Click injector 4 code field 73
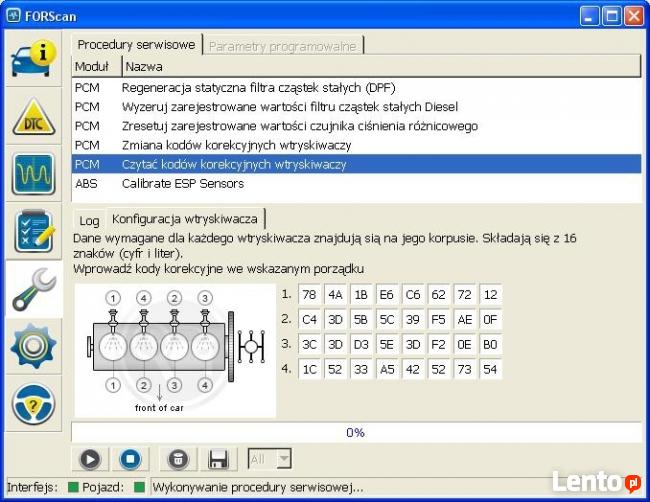The width and height of the screenshot is (650, 502). (x=465, y=369)
